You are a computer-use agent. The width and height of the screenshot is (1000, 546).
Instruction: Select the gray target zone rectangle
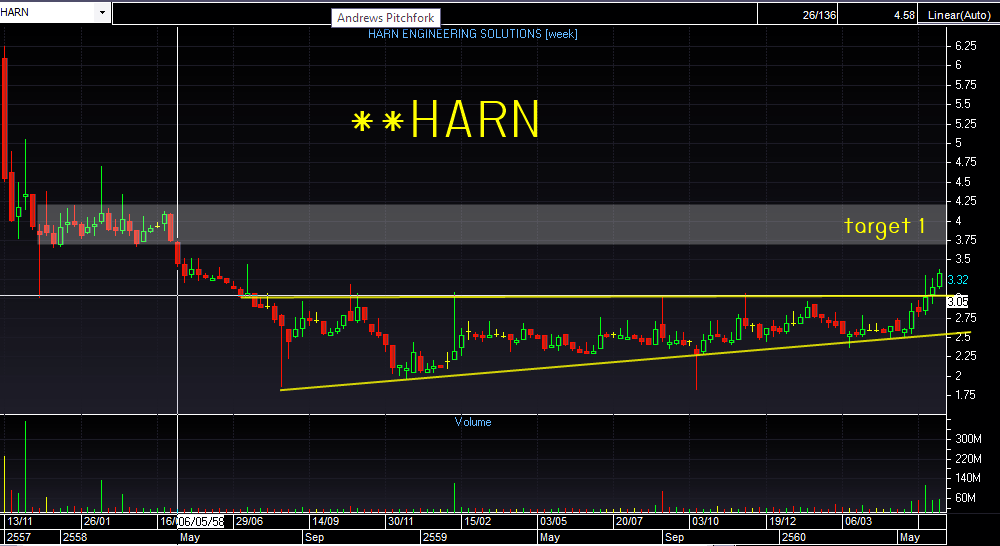pos(491,224)
